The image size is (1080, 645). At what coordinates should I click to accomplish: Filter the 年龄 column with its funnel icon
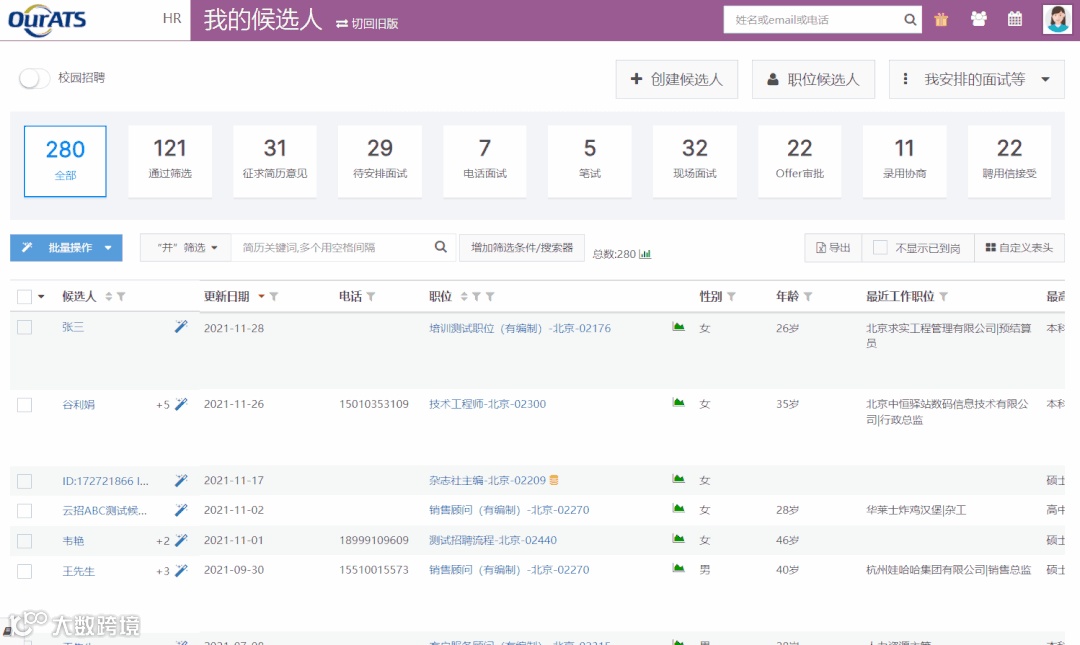coord(808,296)
